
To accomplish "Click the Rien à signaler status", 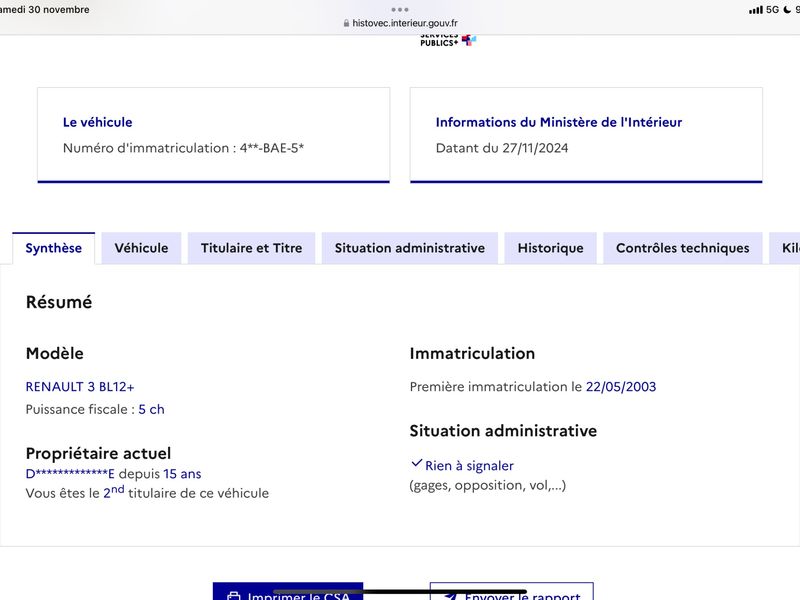I will (469, 466).
